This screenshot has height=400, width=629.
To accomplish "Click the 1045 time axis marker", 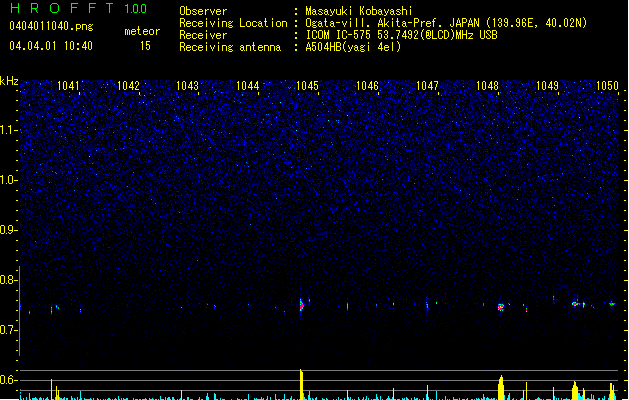I will pyautogui.click(x=307, y=86).
